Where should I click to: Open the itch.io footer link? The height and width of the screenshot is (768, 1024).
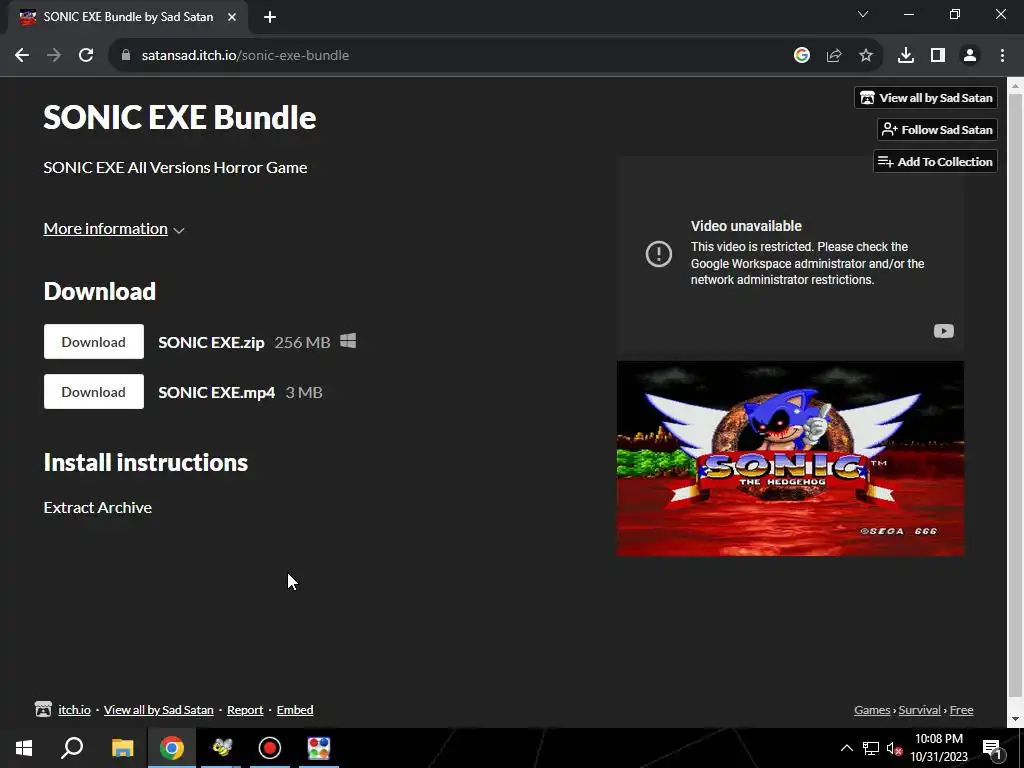click(74, 710)
